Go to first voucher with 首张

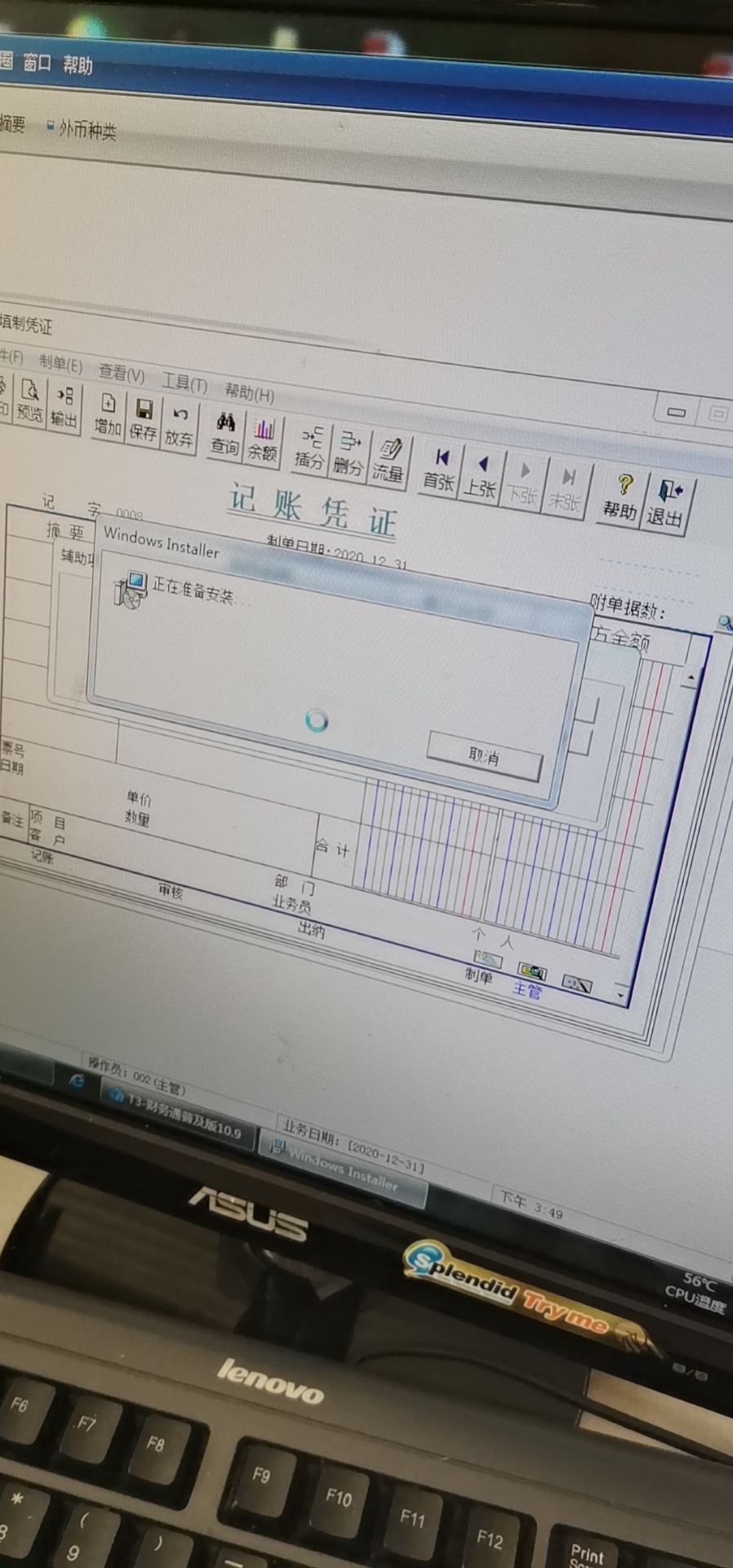tap(439, 470)
